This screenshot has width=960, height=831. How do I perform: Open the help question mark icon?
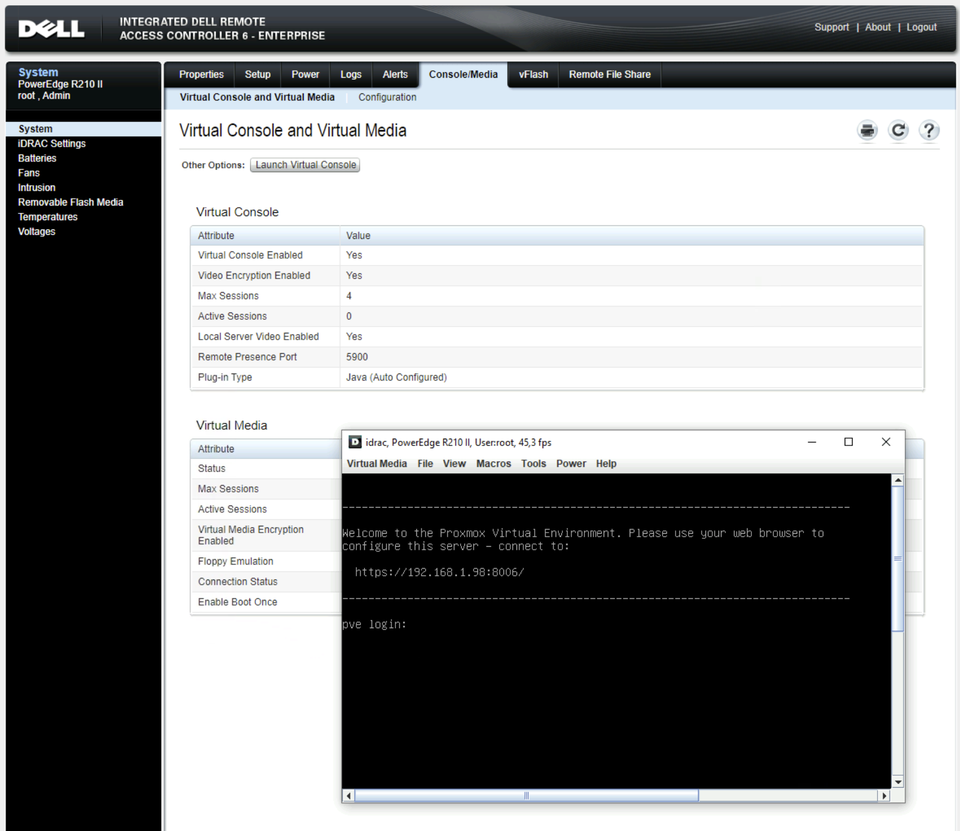(929, 131)
